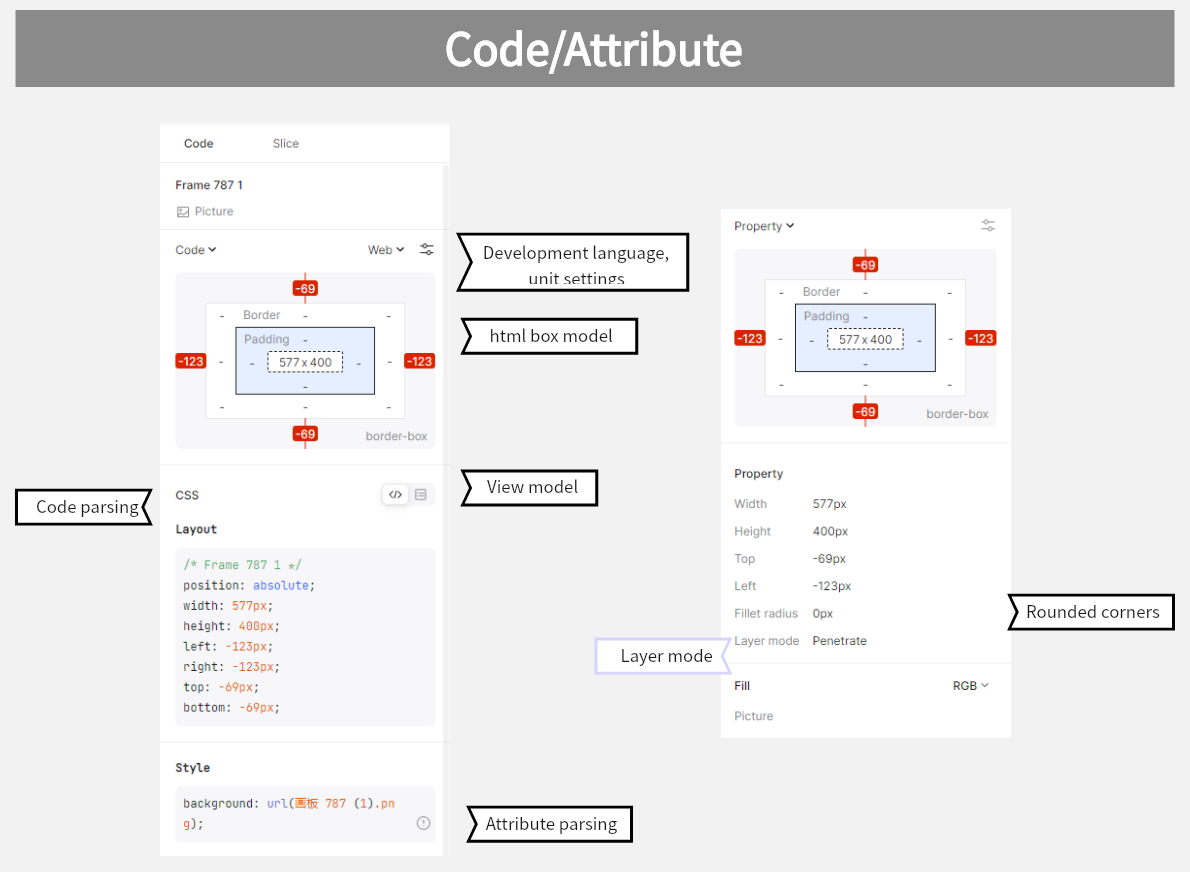Click border-box label in code panel
Image resolution: width=1190 pixels, height=872 pixels.
click(x=396, y=436)
